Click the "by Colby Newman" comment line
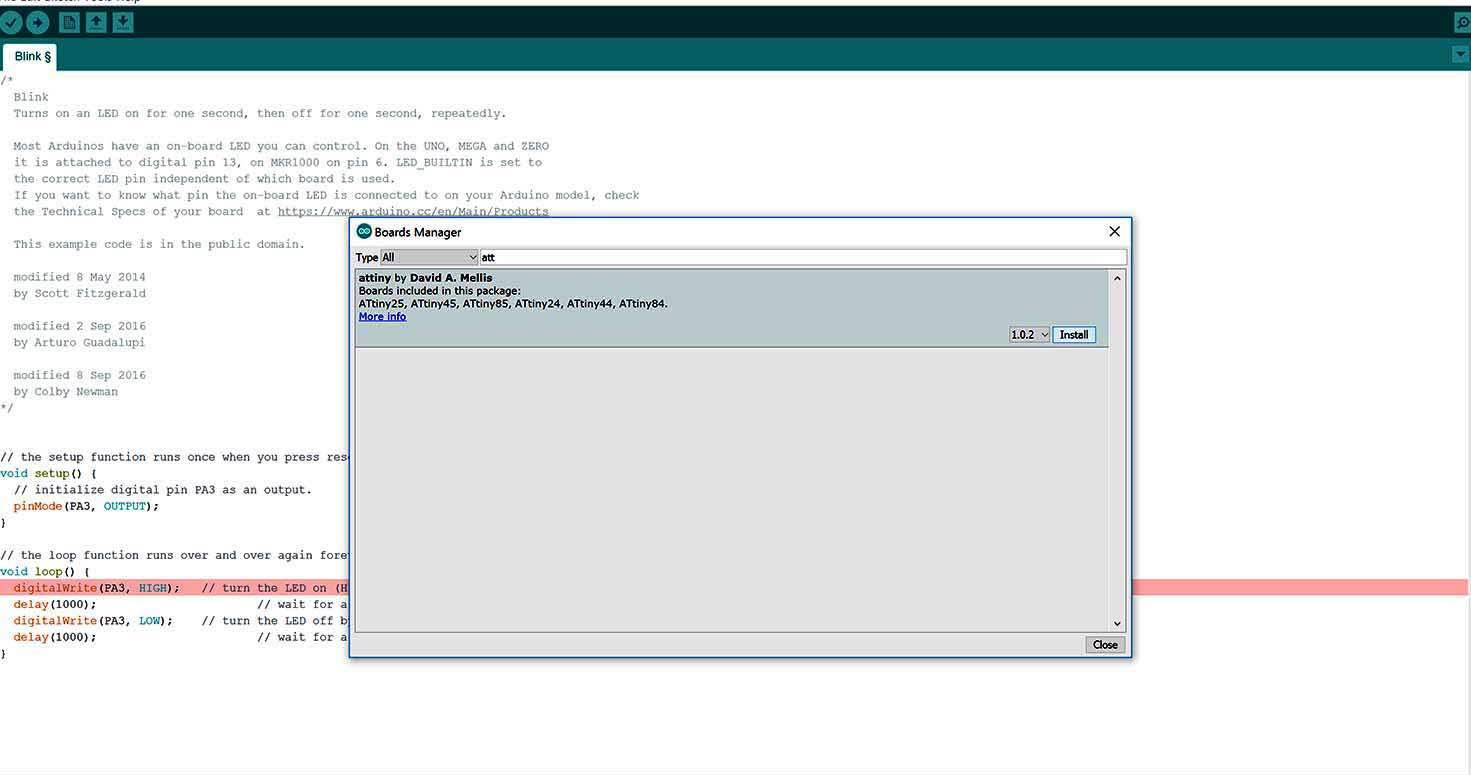The height and width of the screenshot is (775, 1471). (x=66, y=392)
